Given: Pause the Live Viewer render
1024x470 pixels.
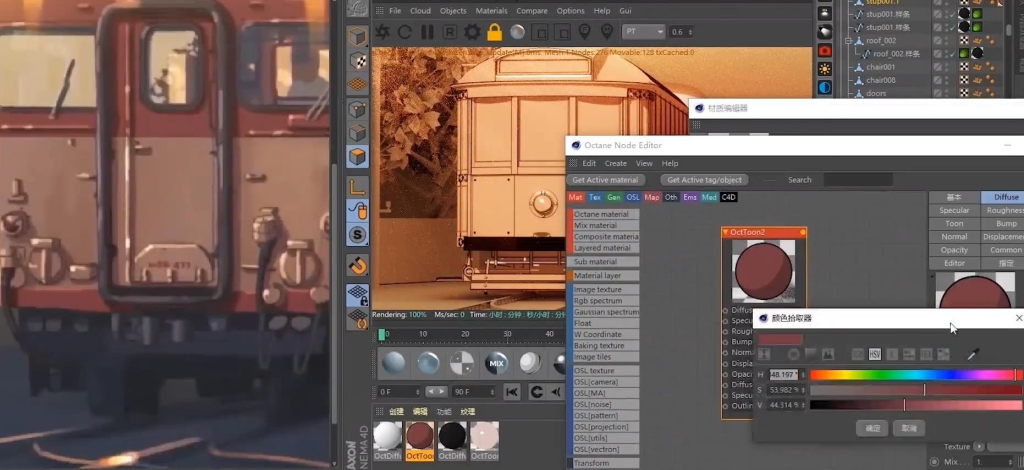Looking at the screenshot, I should (428, 32).
